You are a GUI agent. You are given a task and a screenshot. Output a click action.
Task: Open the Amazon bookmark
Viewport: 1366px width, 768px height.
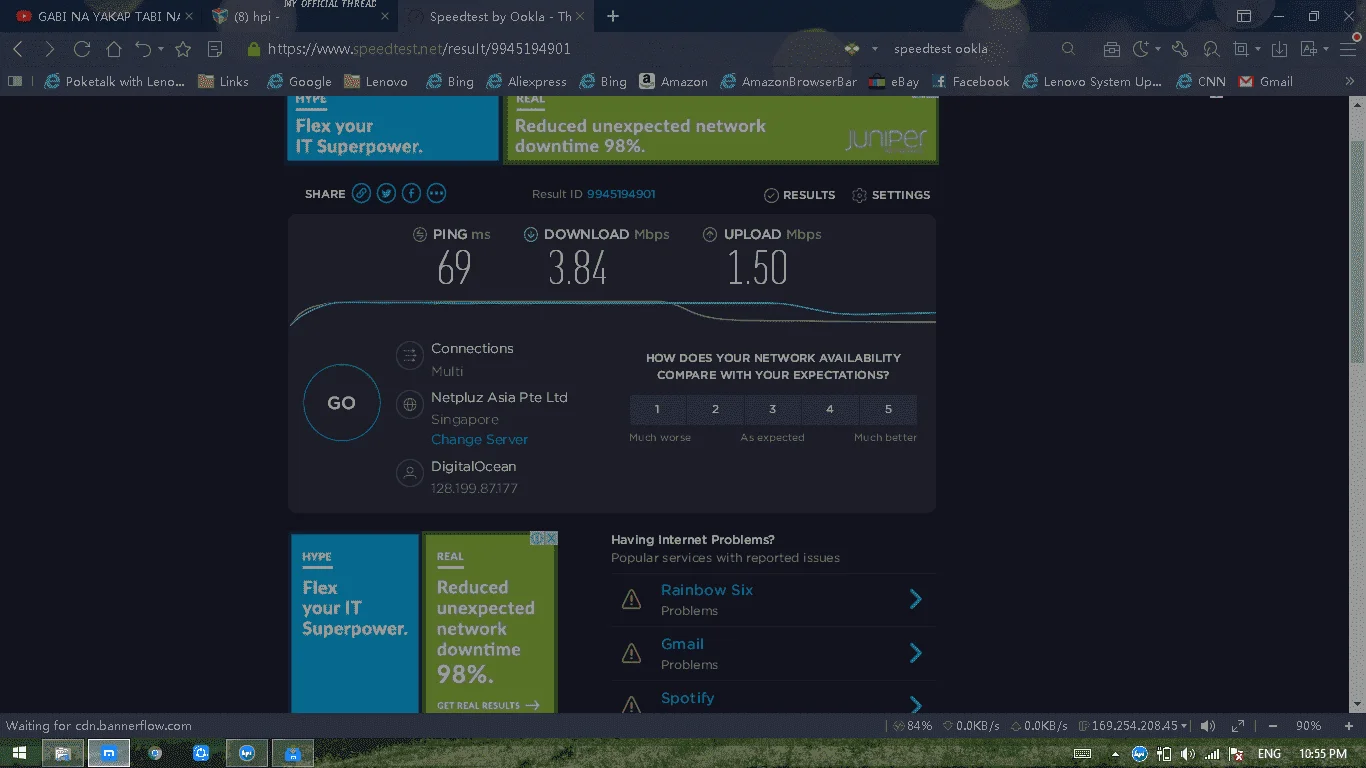pos(674,82)
